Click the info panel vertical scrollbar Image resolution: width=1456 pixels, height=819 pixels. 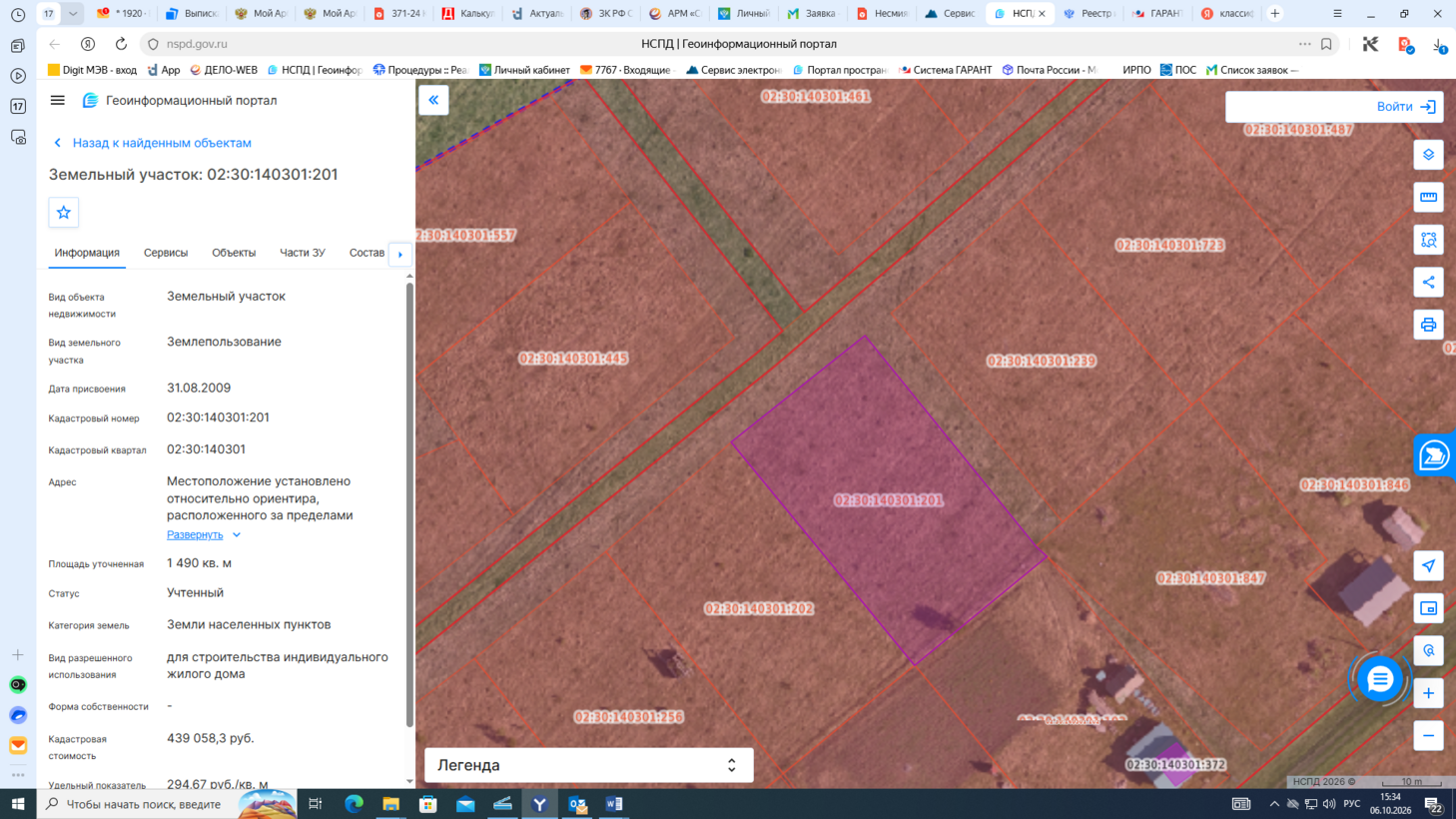point(409,504)
